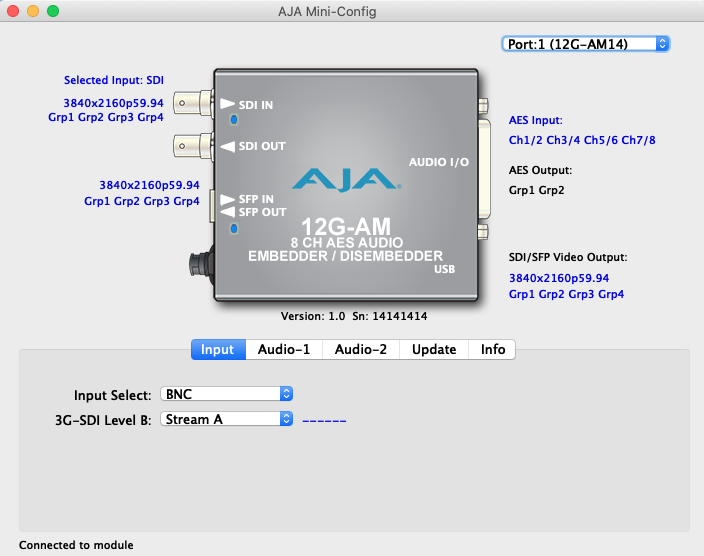Screen dimensions: 704x556
Task: Click the blue SFP status LED
Action: click(234, 228)
